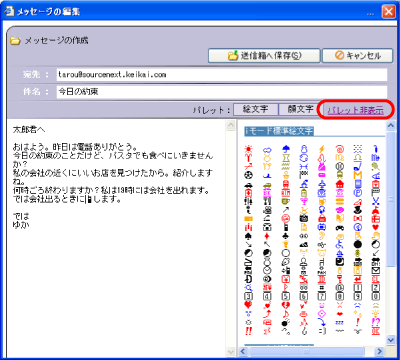Click the パレット非表示 link

pyautogui.click(x=356, y=110)
